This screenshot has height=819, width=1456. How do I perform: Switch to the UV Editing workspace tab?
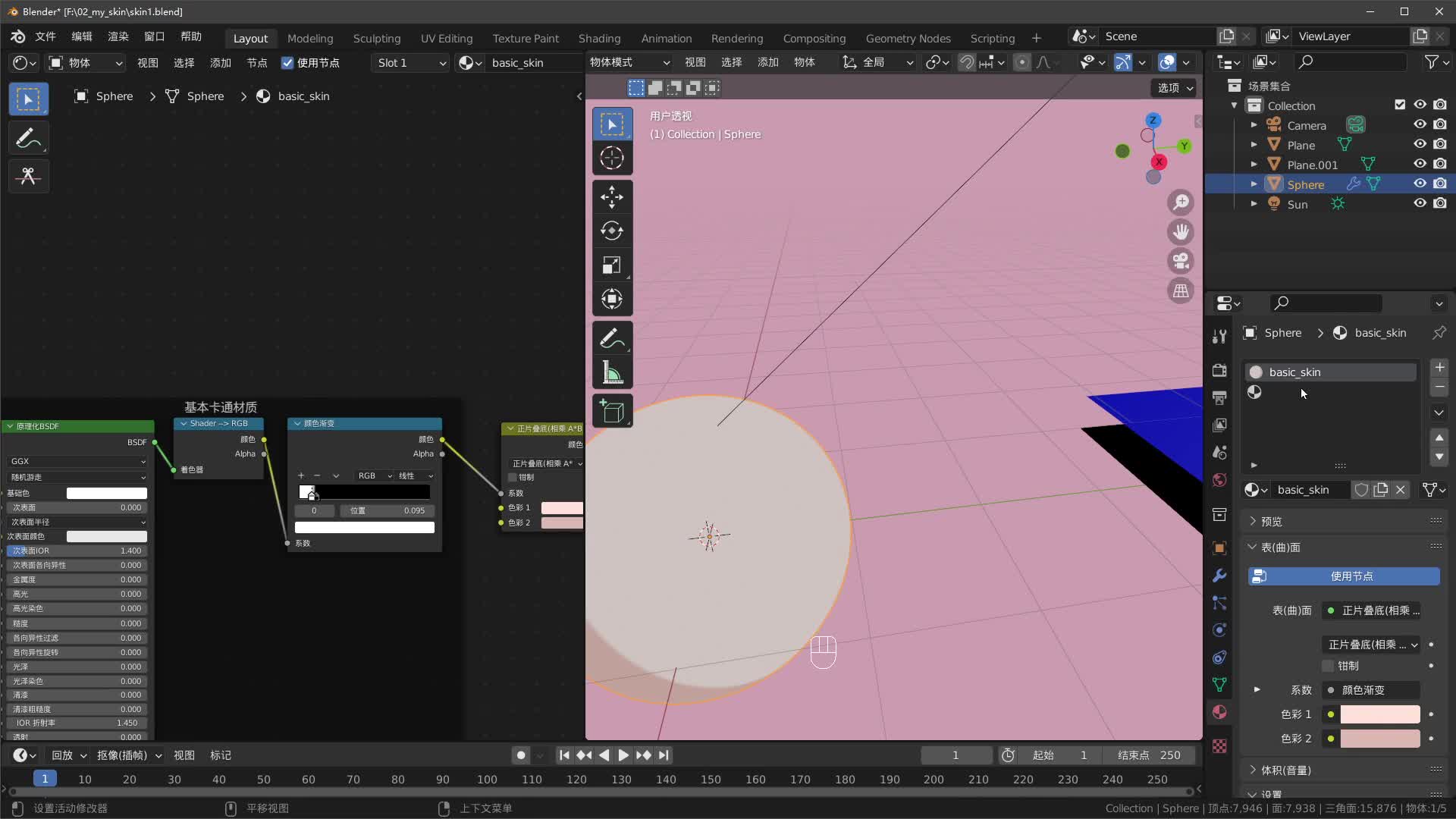click(447, 38)
